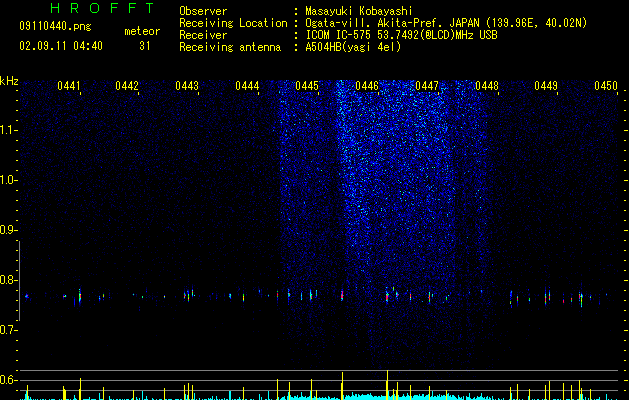629x400 pixels.
Task: Click the ICOM IC-575 receiver text
Action: coord(402,35)
